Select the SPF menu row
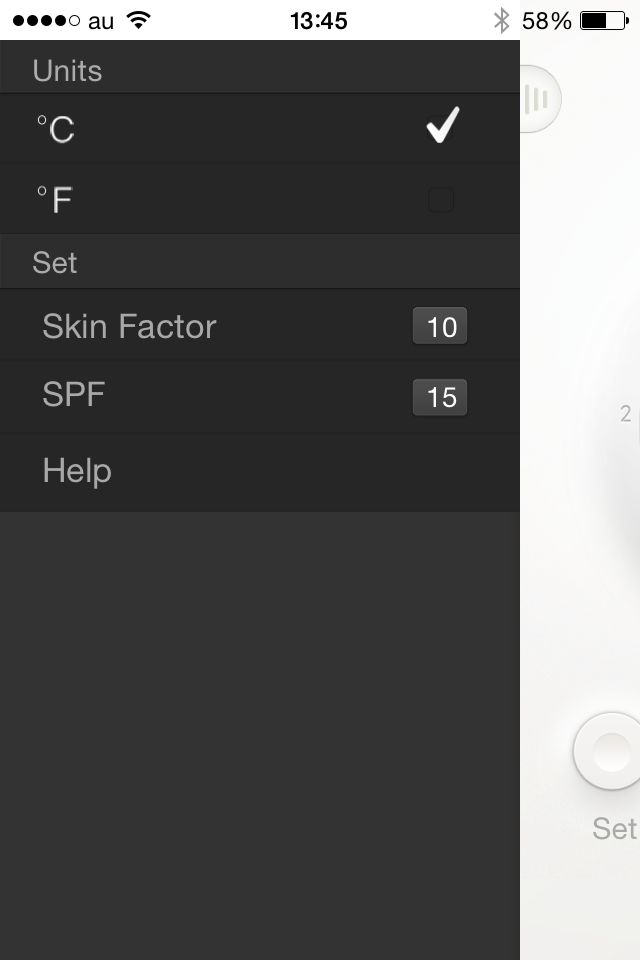This screenshot has width=640, height=960. point(260,396)
